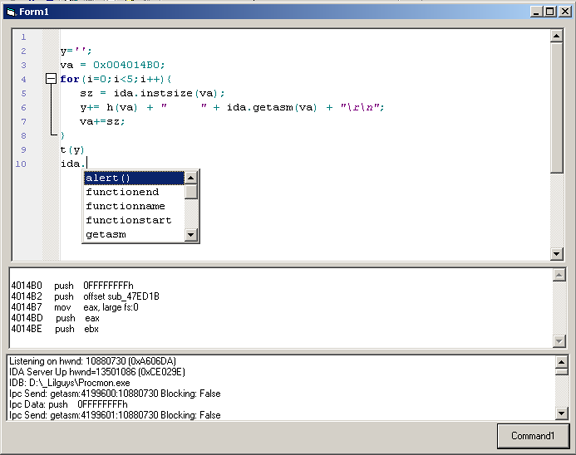
Task: Collapse the for loop fold marker
Action: (x=51, y=79)
